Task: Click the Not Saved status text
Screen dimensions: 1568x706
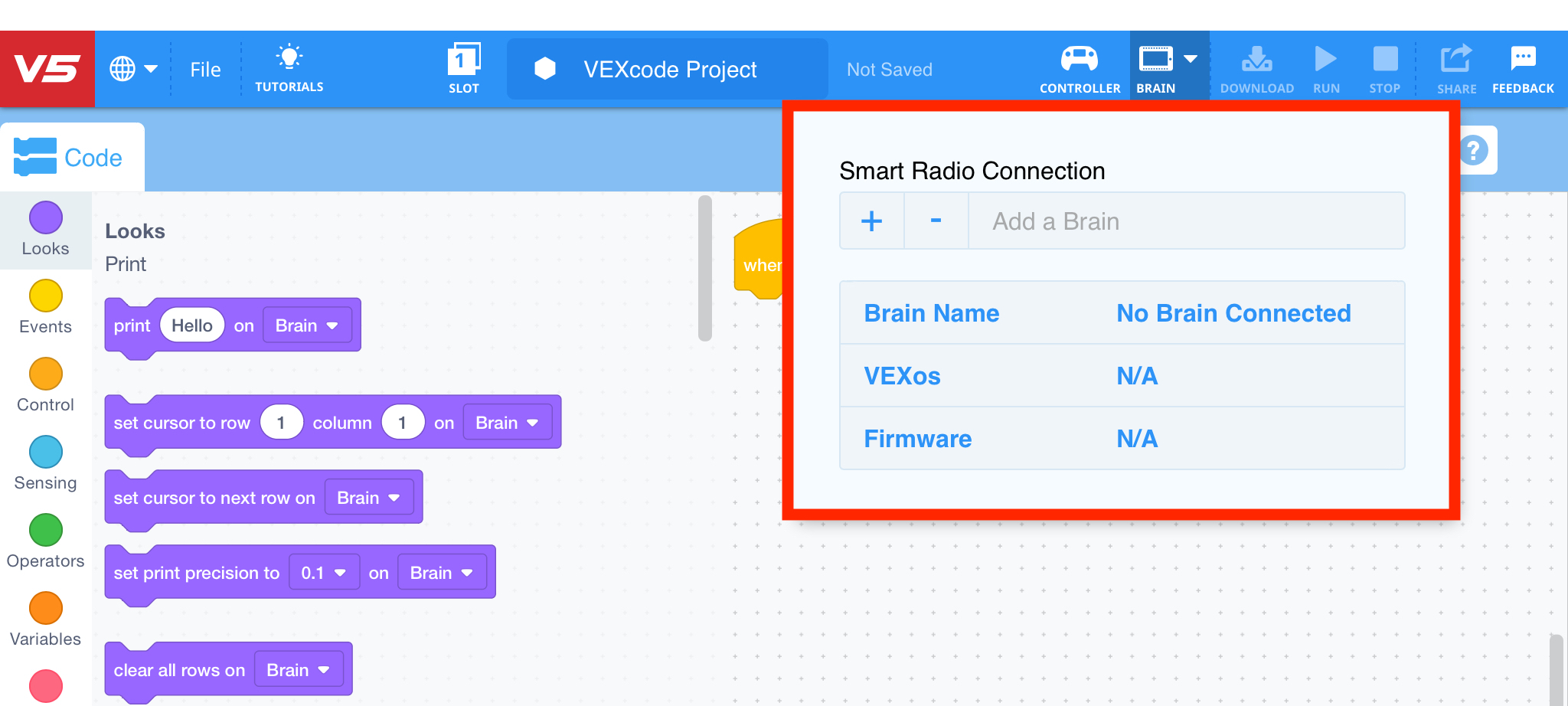Action: (890, 70)
